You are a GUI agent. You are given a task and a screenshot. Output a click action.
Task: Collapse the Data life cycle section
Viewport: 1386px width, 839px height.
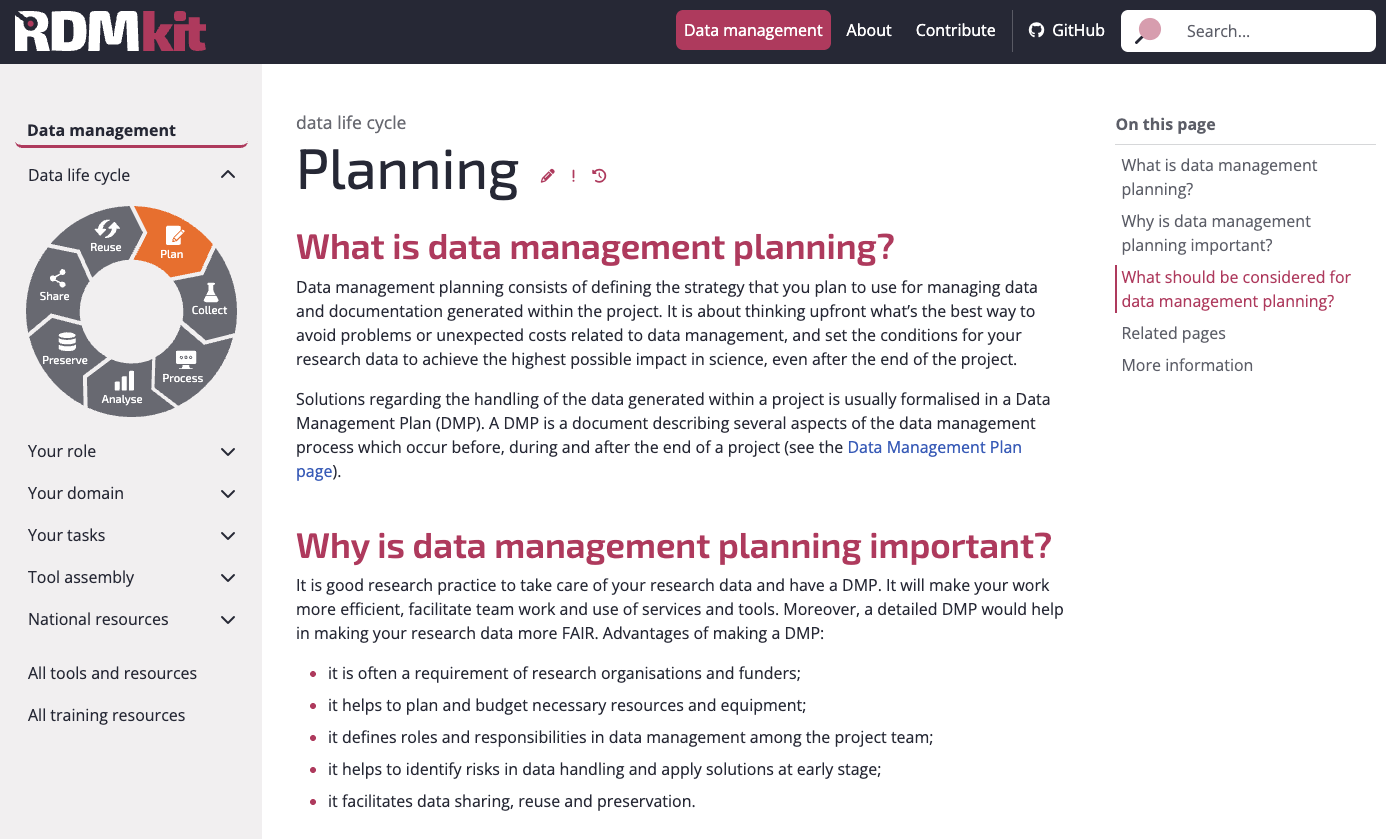point(228,174)
